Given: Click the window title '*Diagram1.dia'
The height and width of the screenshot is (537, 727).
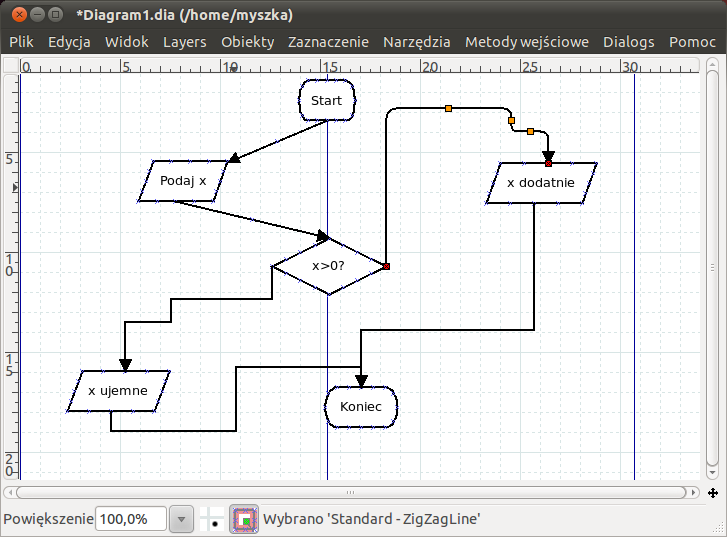Looking at the screenshot, I should (x=185, y=15).
